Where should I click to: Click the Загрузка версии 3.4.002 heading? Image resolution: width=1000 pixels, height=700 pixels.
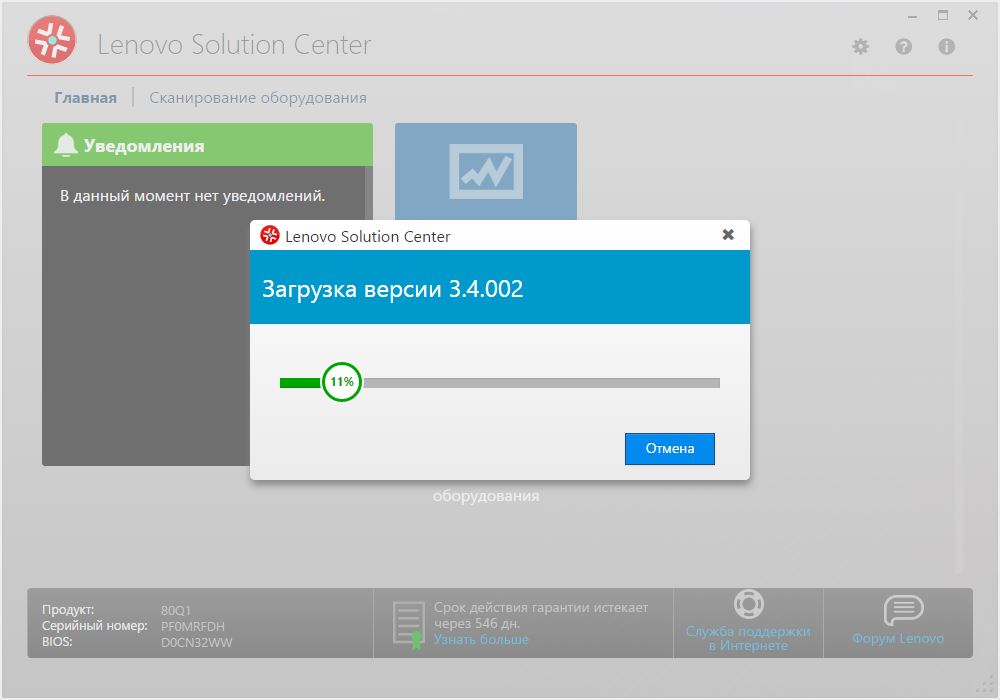[x=392, y=289]
